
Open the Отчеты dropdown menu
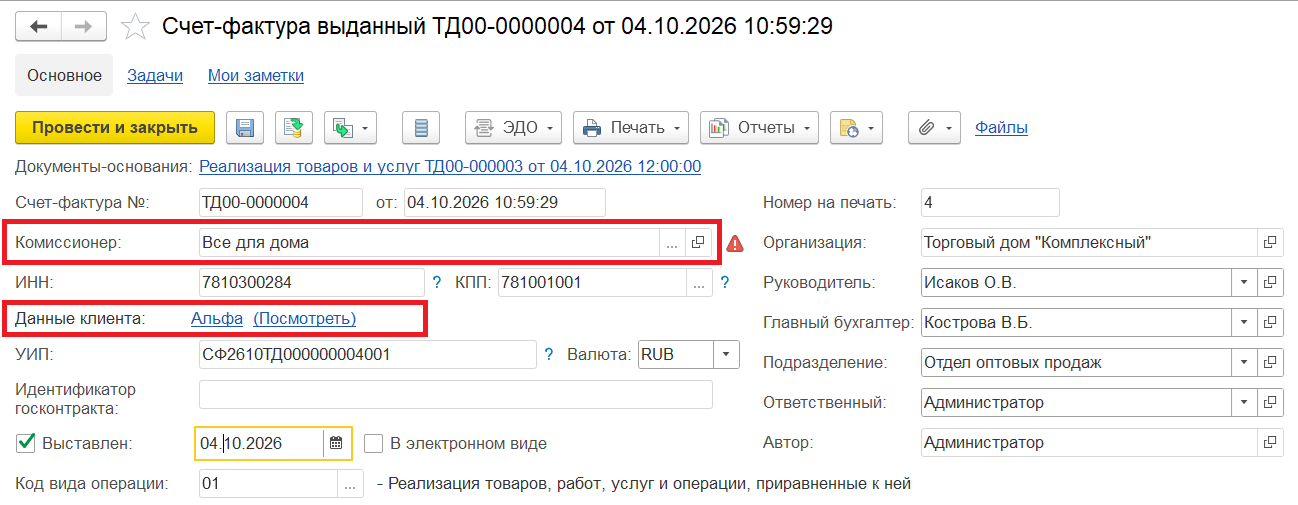(x=759, y=127)
